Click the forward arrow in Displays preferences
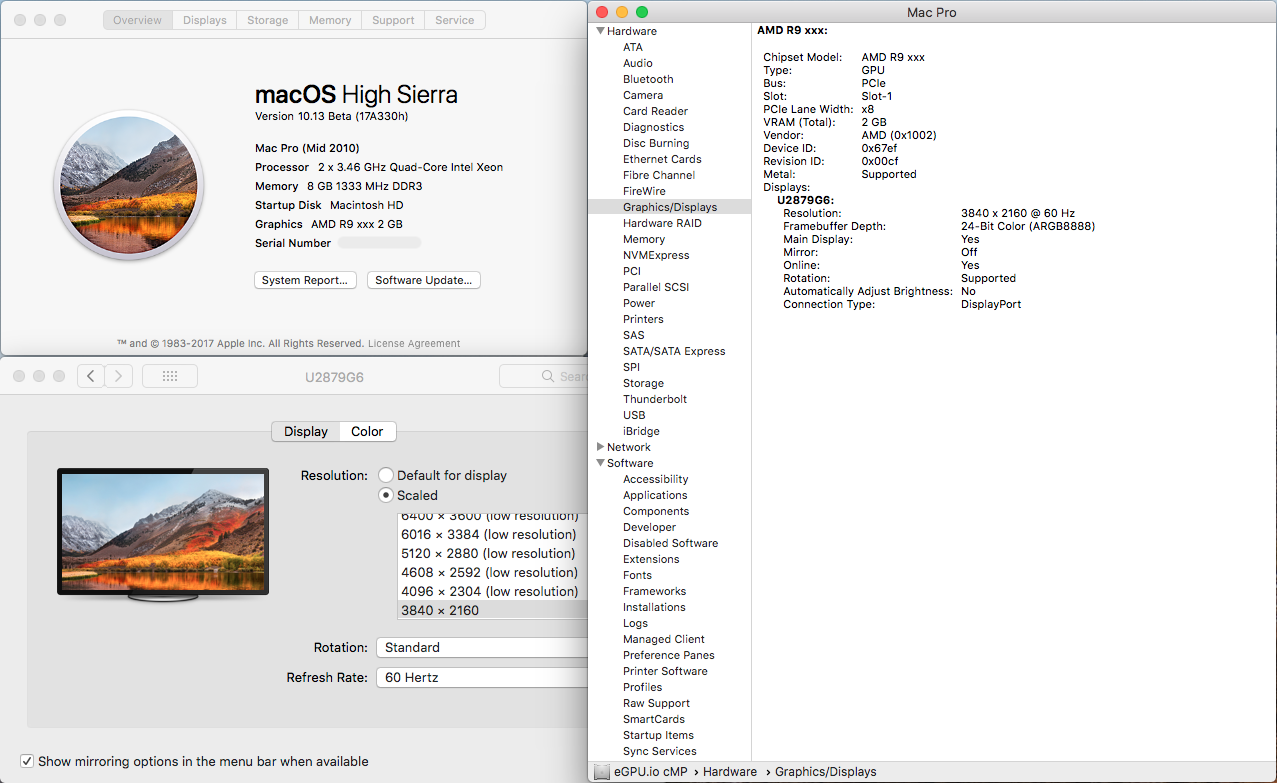This screenshot has width=1277, height=783. 119,376
